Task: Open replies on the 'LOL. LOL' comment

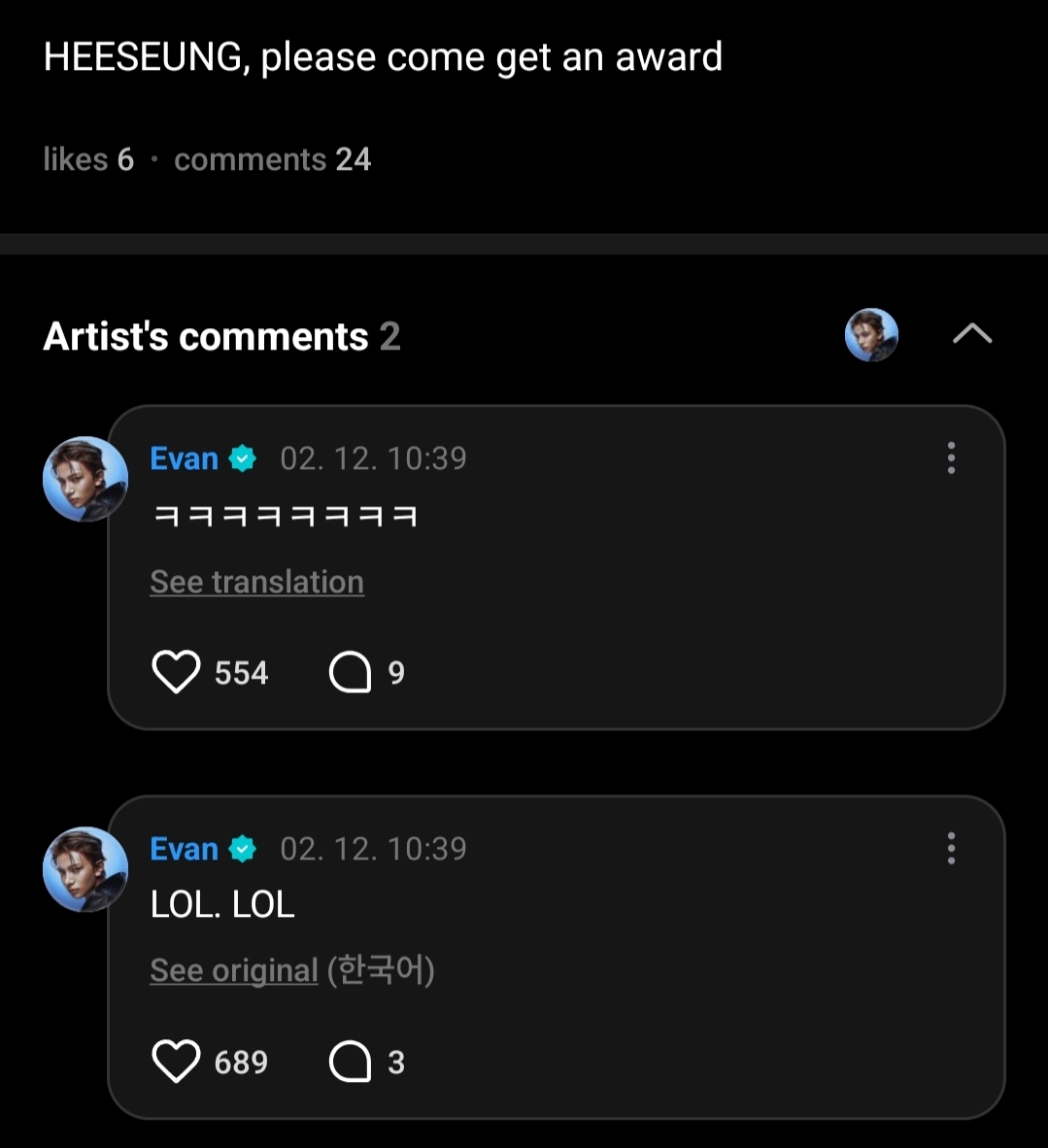Action: [x=351, y=1062]
